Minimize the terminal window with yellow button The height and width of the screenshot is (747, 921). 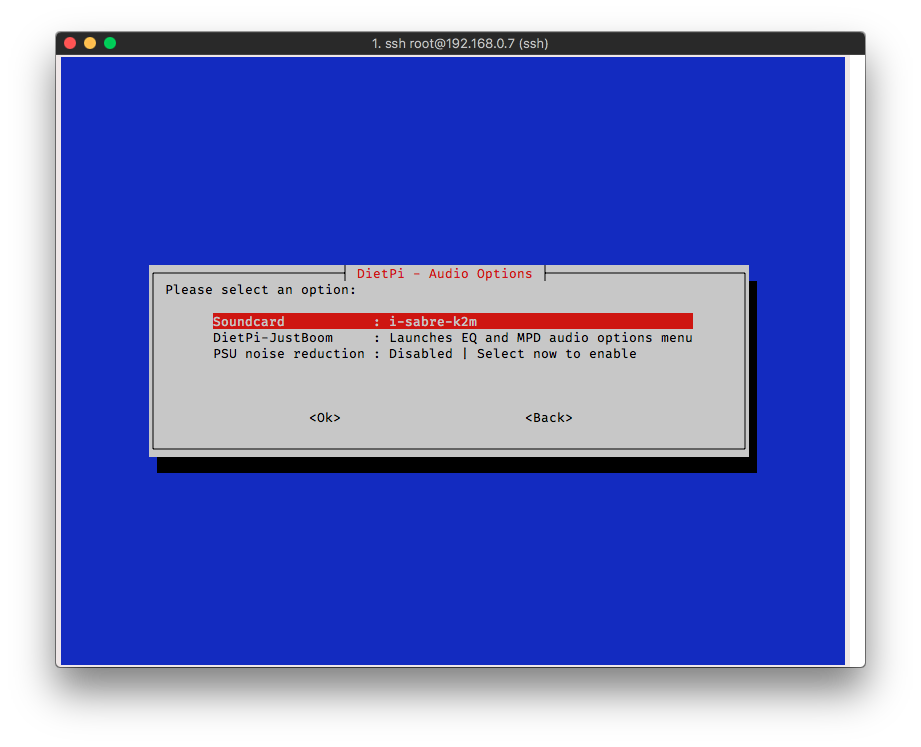90,43
